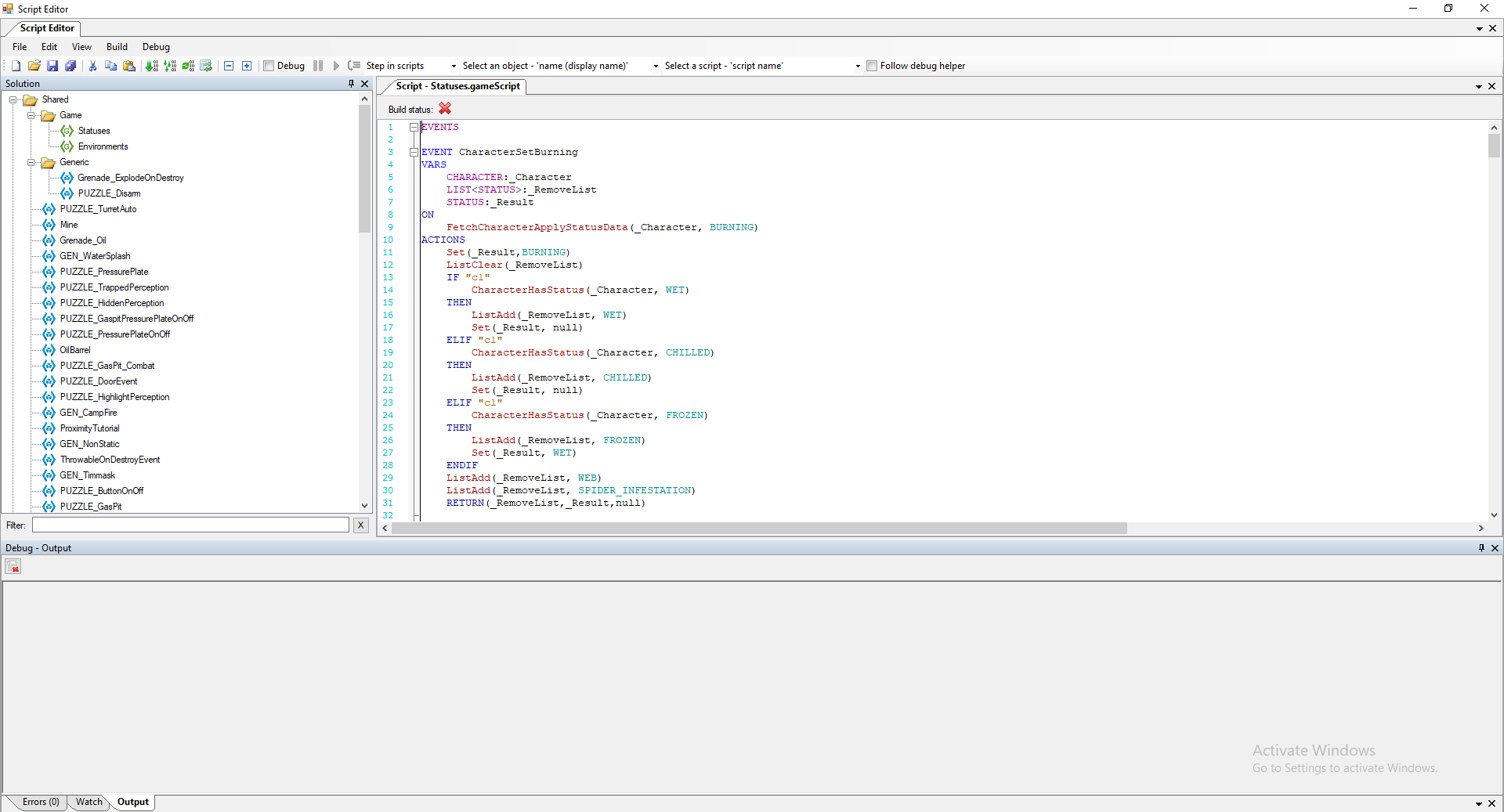Select OilBarrel script in tree

75,350
